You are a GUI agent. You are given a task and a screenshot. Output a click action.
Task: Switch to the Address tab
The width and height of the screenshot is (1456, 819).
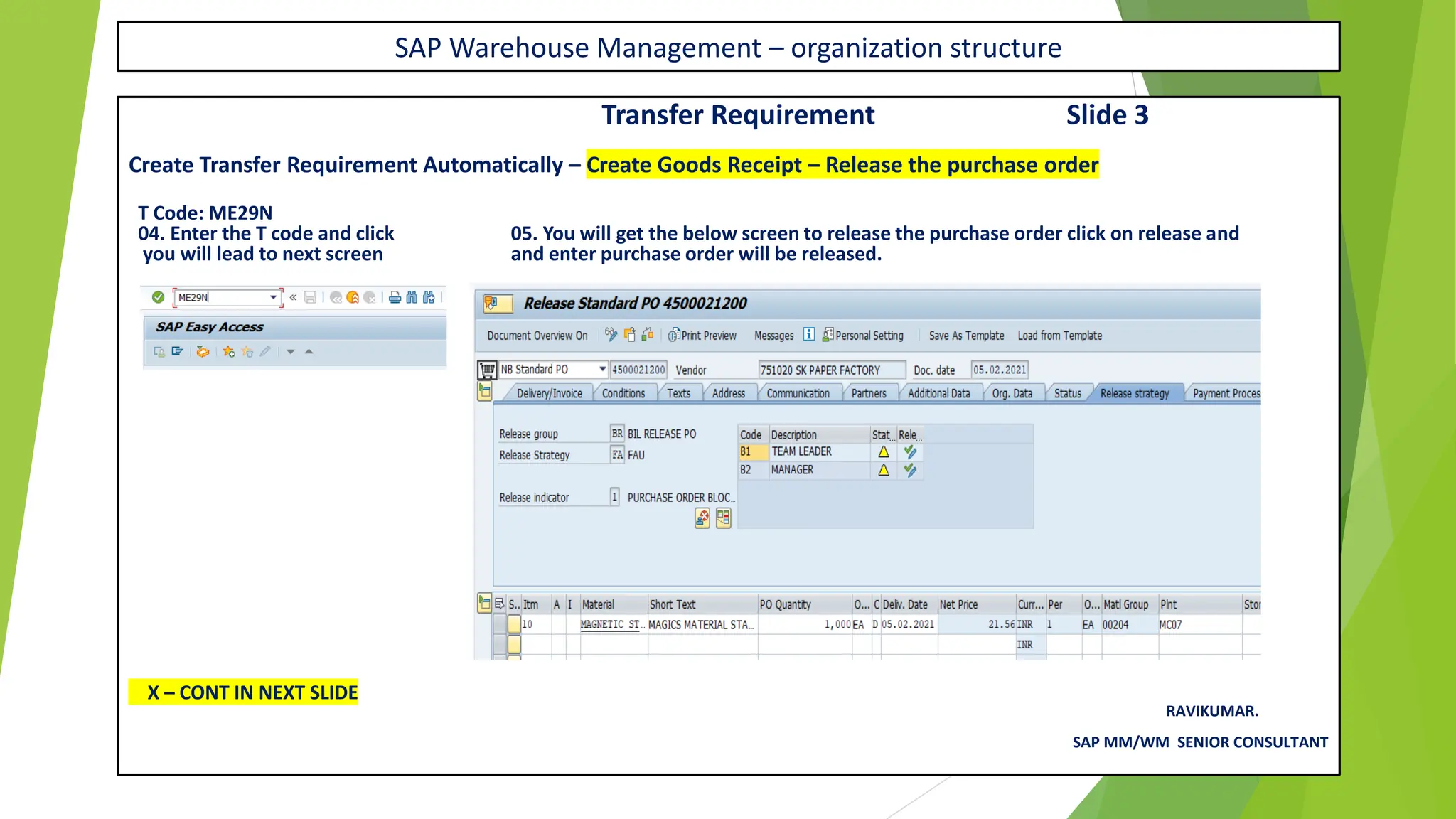pyautogui.click(x=729, y=394)
